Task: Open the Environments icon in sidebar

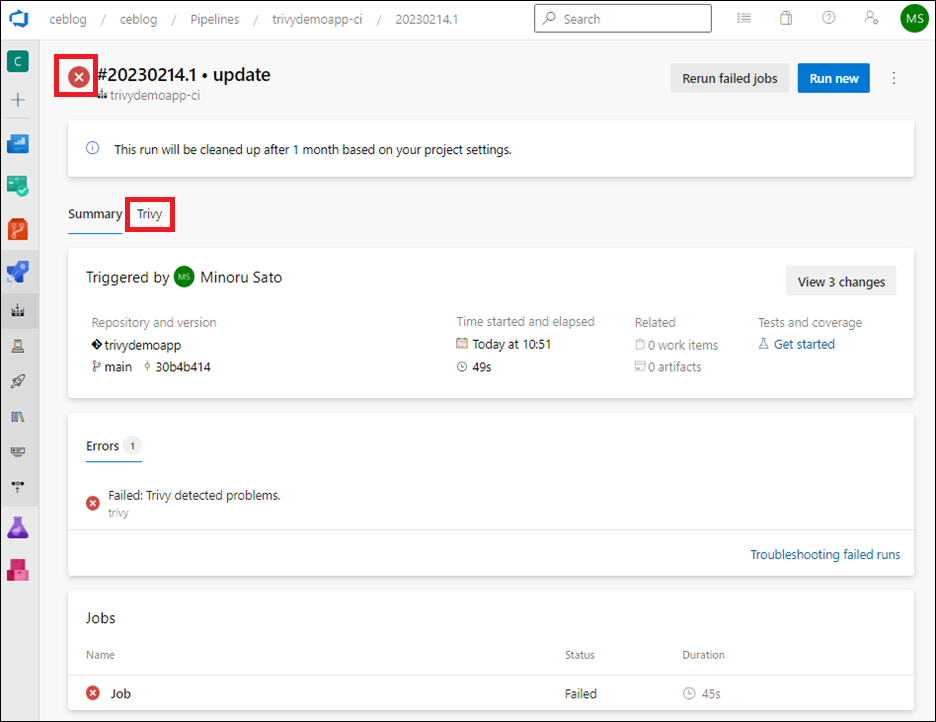Action: [18, 346]
